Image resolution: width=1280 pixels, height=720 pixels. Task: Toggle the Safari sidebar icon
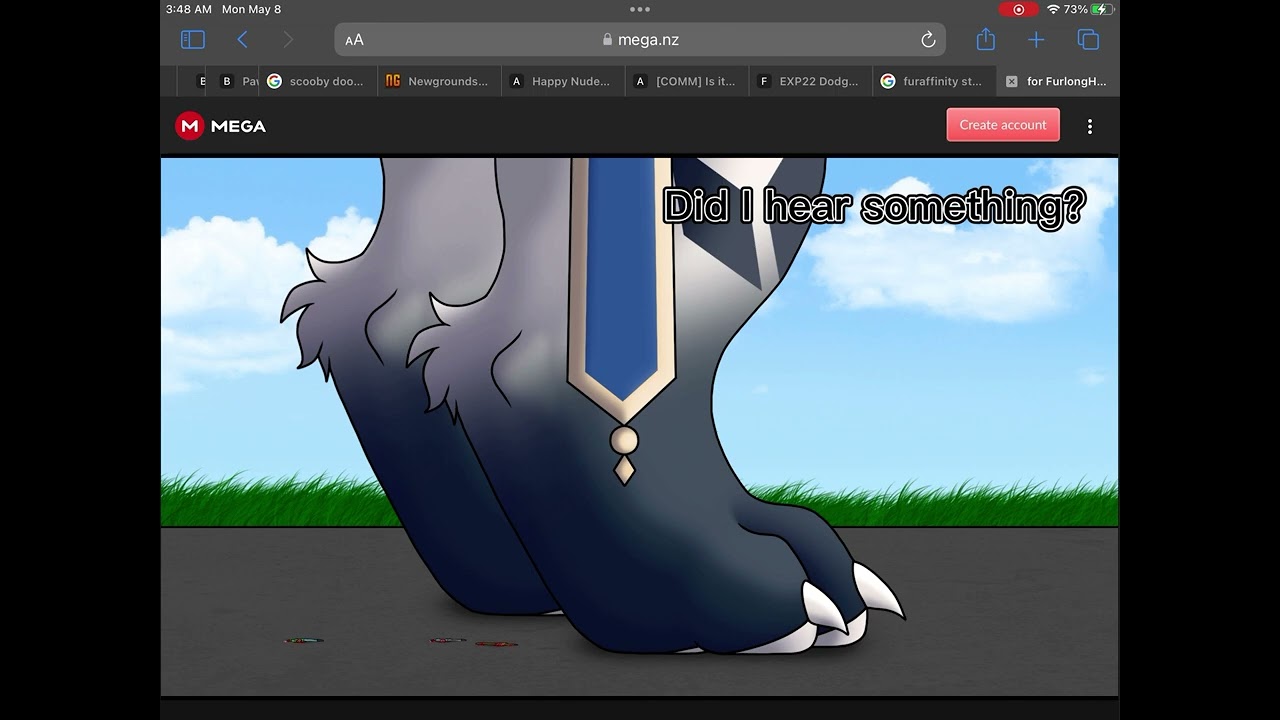pyautogui.click(x=192, y=40)
